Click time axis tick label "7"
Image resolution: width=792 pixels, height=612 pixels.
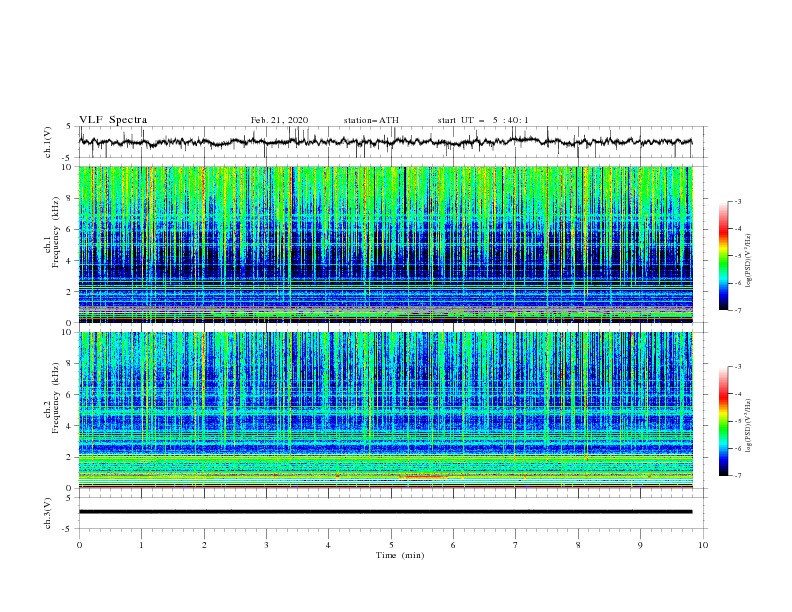point(516,545)
